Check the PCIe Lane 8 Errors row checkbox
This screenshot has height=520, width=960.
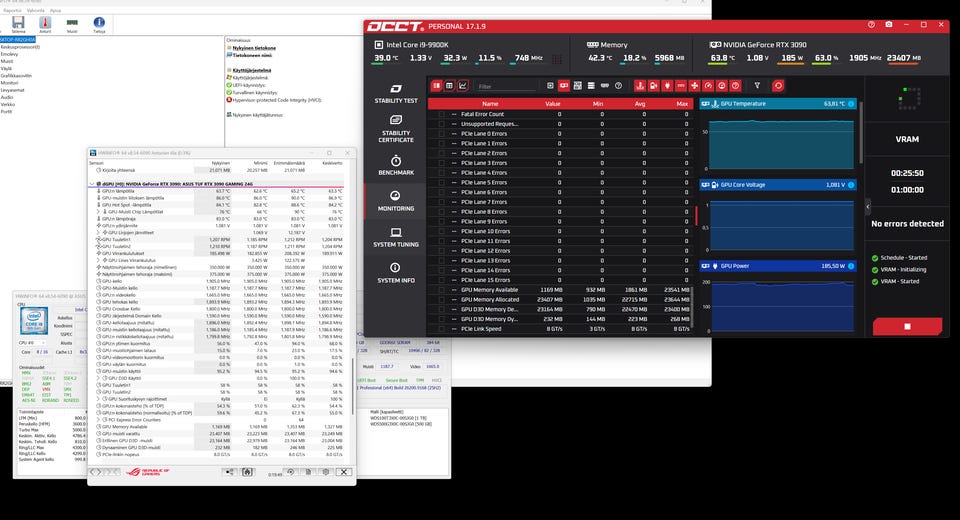point(441,212)
